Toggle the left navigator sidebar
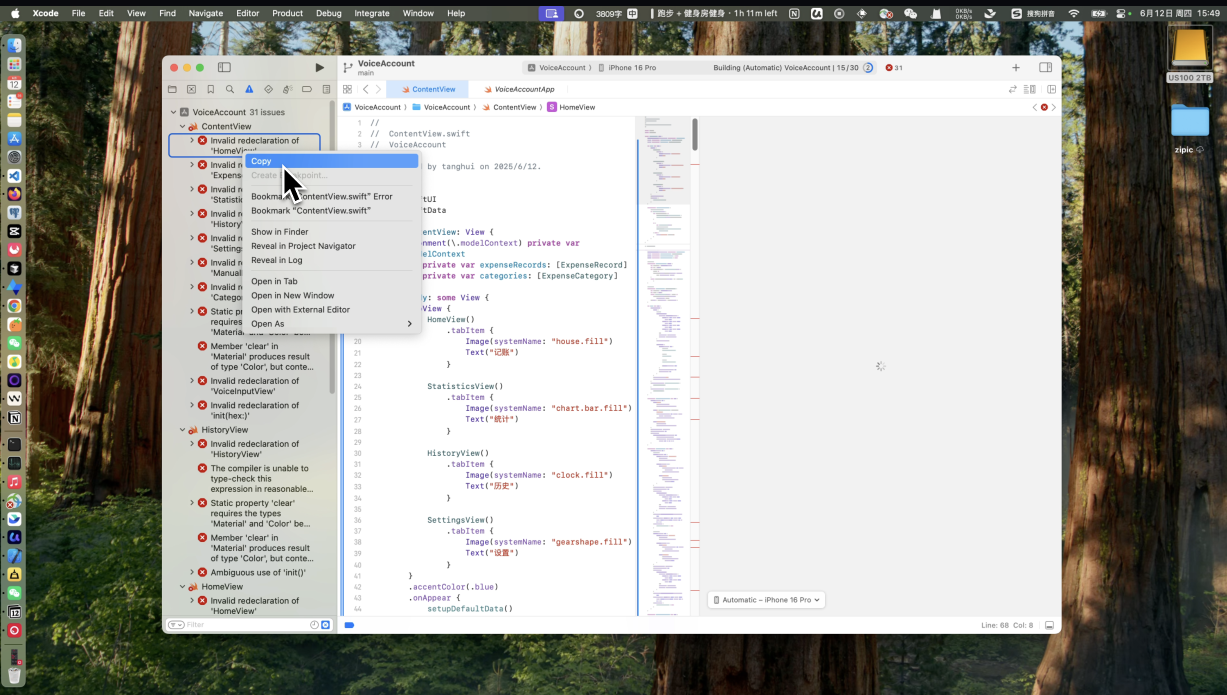Image resolution: width=1227 pixels, height=695 pixels. [224, 67]
